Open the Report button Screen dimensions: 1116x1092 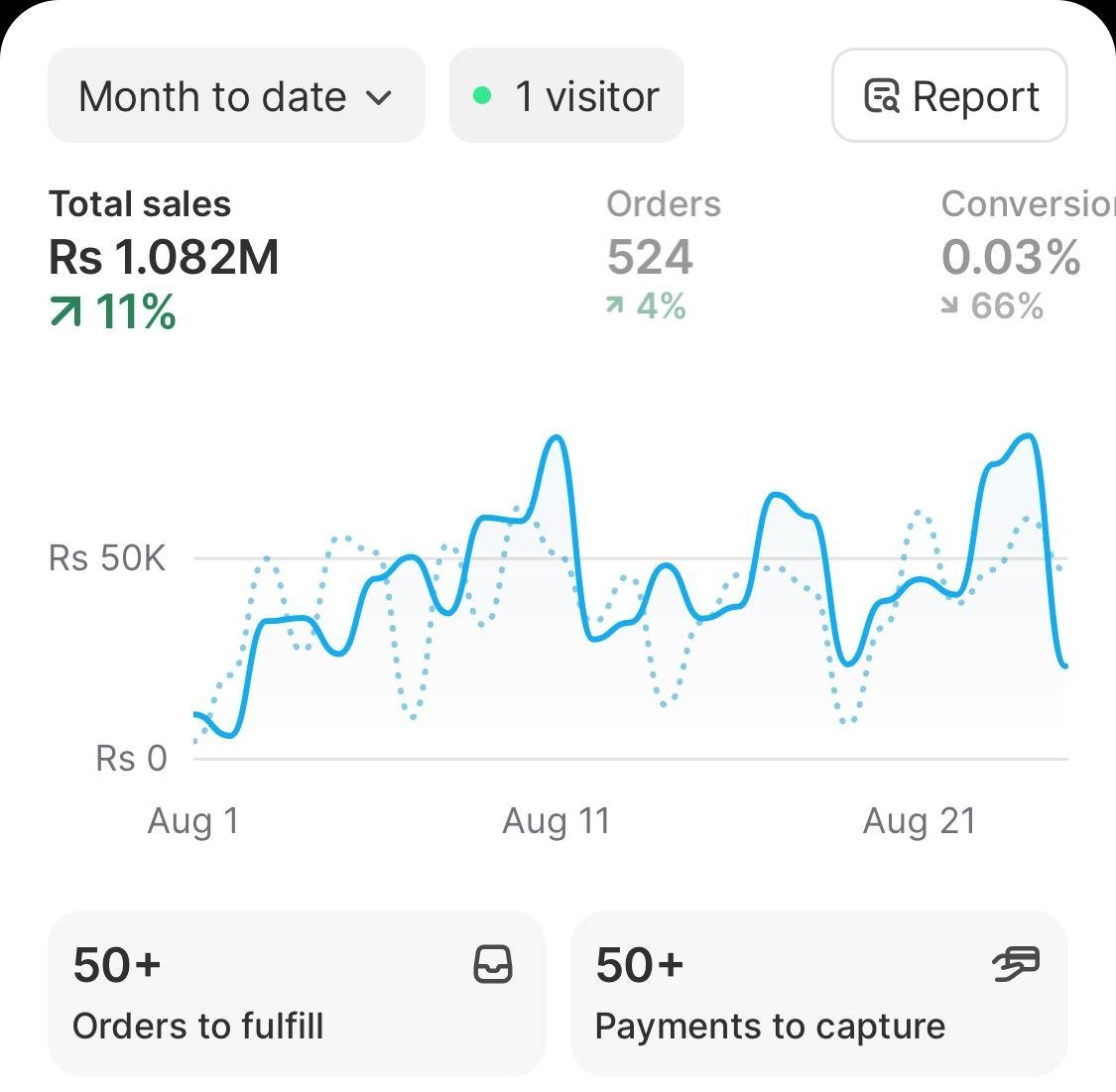pos(949,95)
